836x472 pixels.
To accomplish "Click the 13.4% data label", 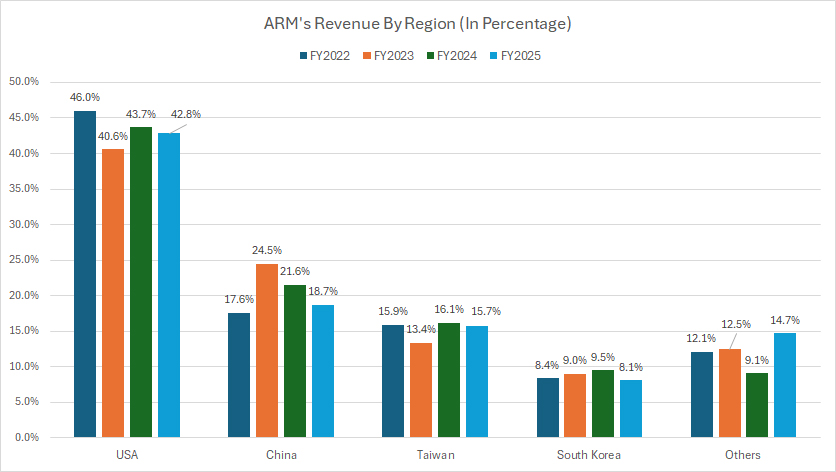I will coord(421,330).
